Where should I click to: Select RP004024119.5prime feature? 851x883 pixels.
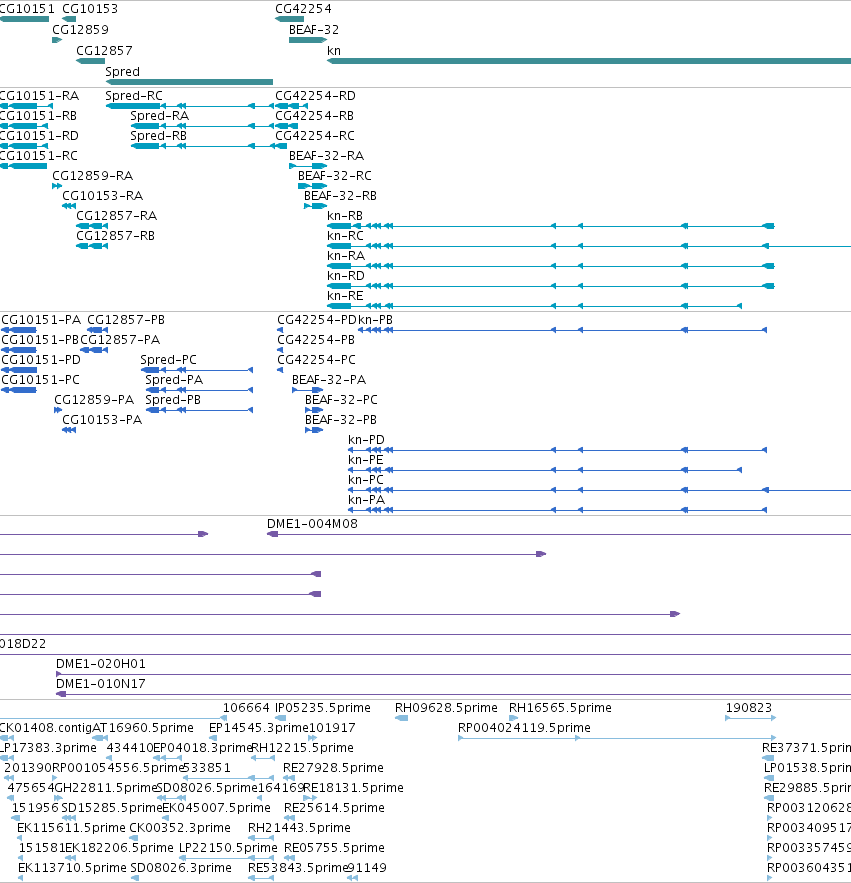[x=617, y=738]
